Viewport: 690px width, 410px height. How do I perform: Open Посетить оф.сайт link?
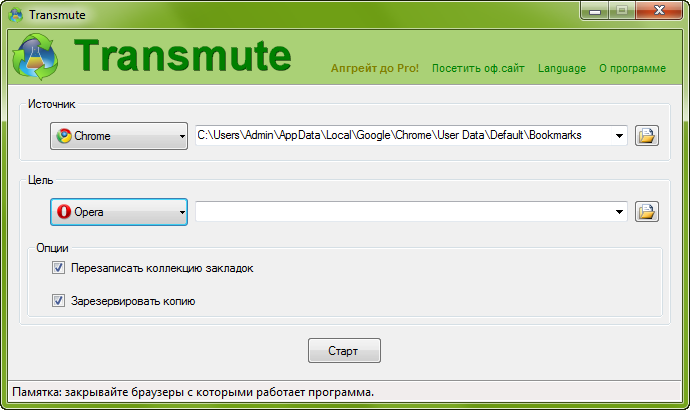tap(478, 68)
